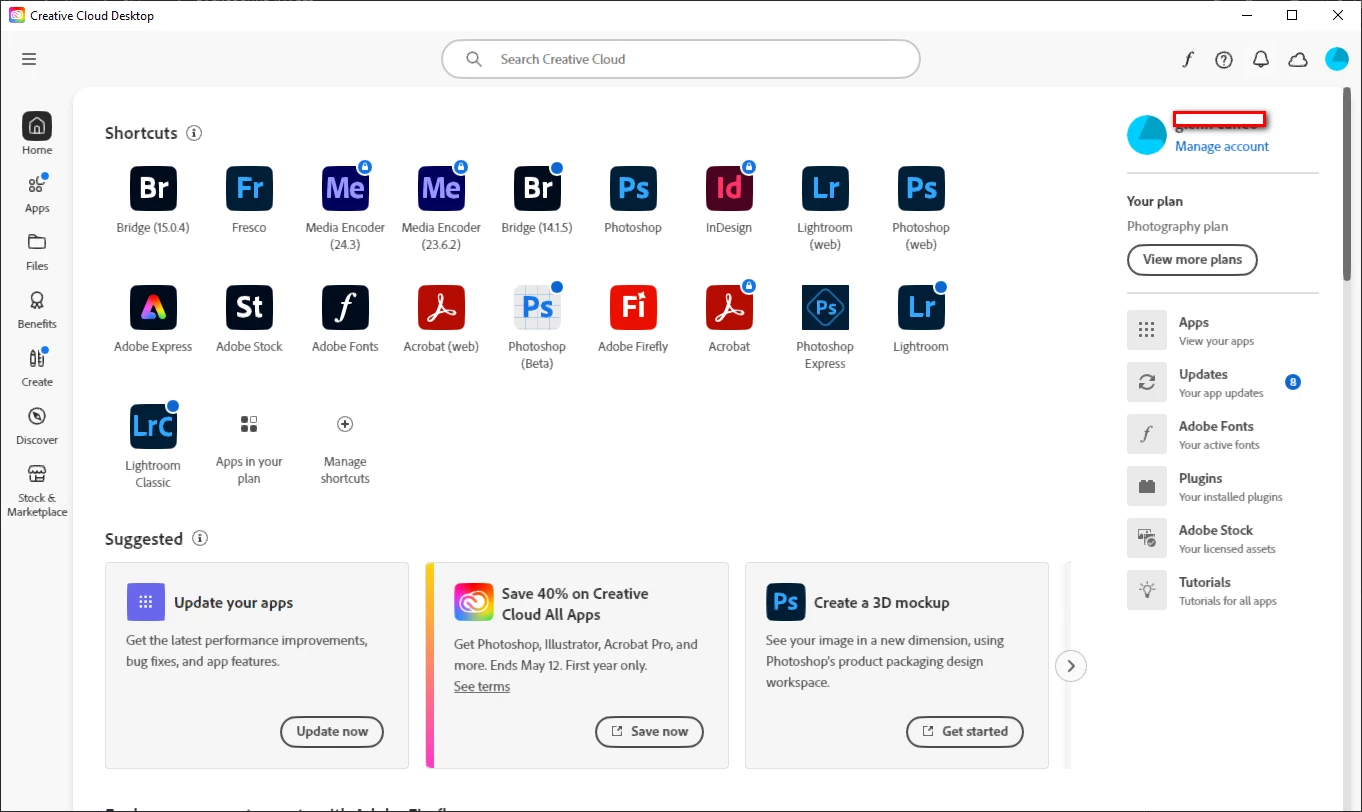Show Shortcuts info tooltip icon
This screenshot has height=812, width=1362.
[194, 133]
